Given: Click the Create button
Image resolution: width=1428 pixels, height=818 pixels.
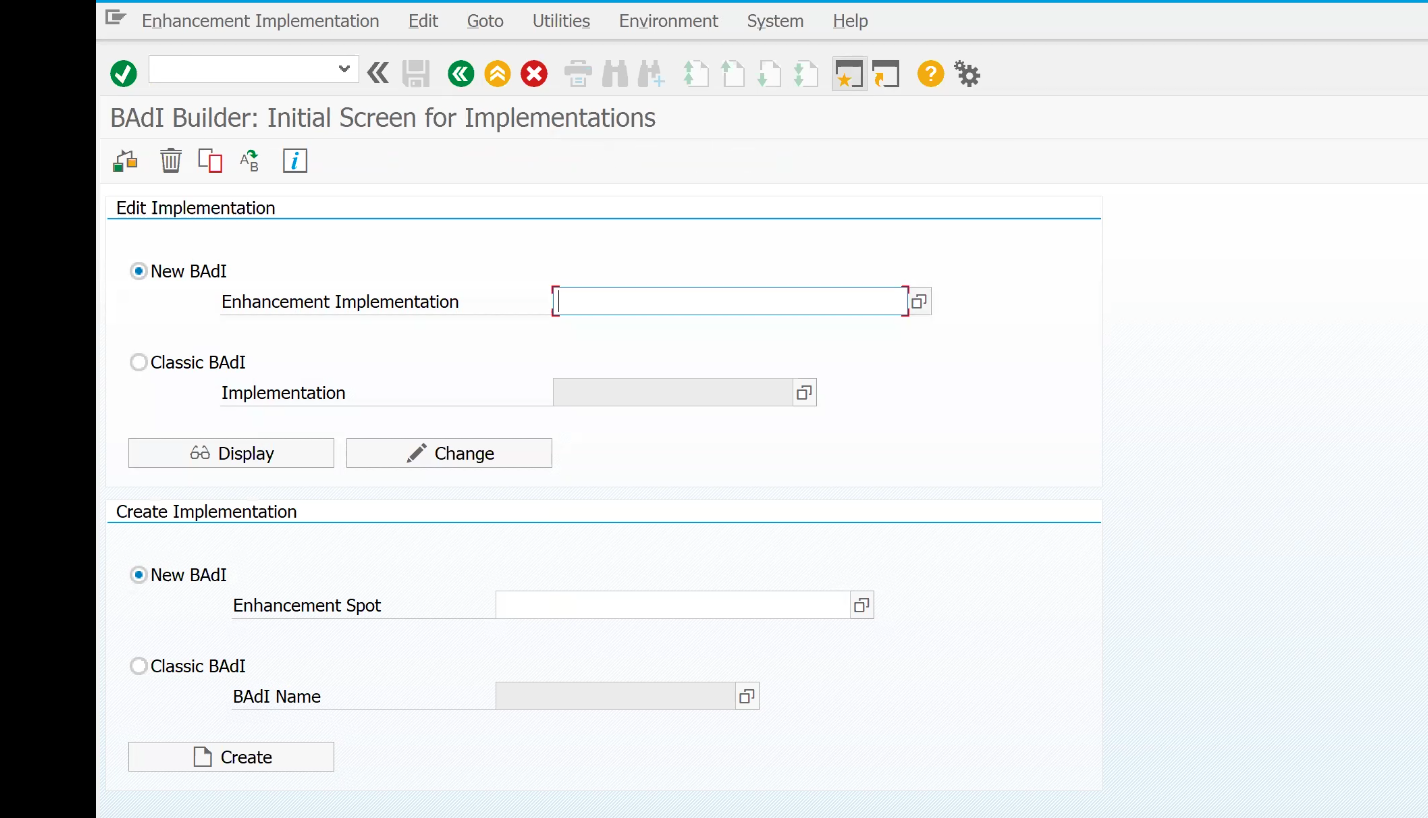Looking at the screenshot, I should 231,757.
